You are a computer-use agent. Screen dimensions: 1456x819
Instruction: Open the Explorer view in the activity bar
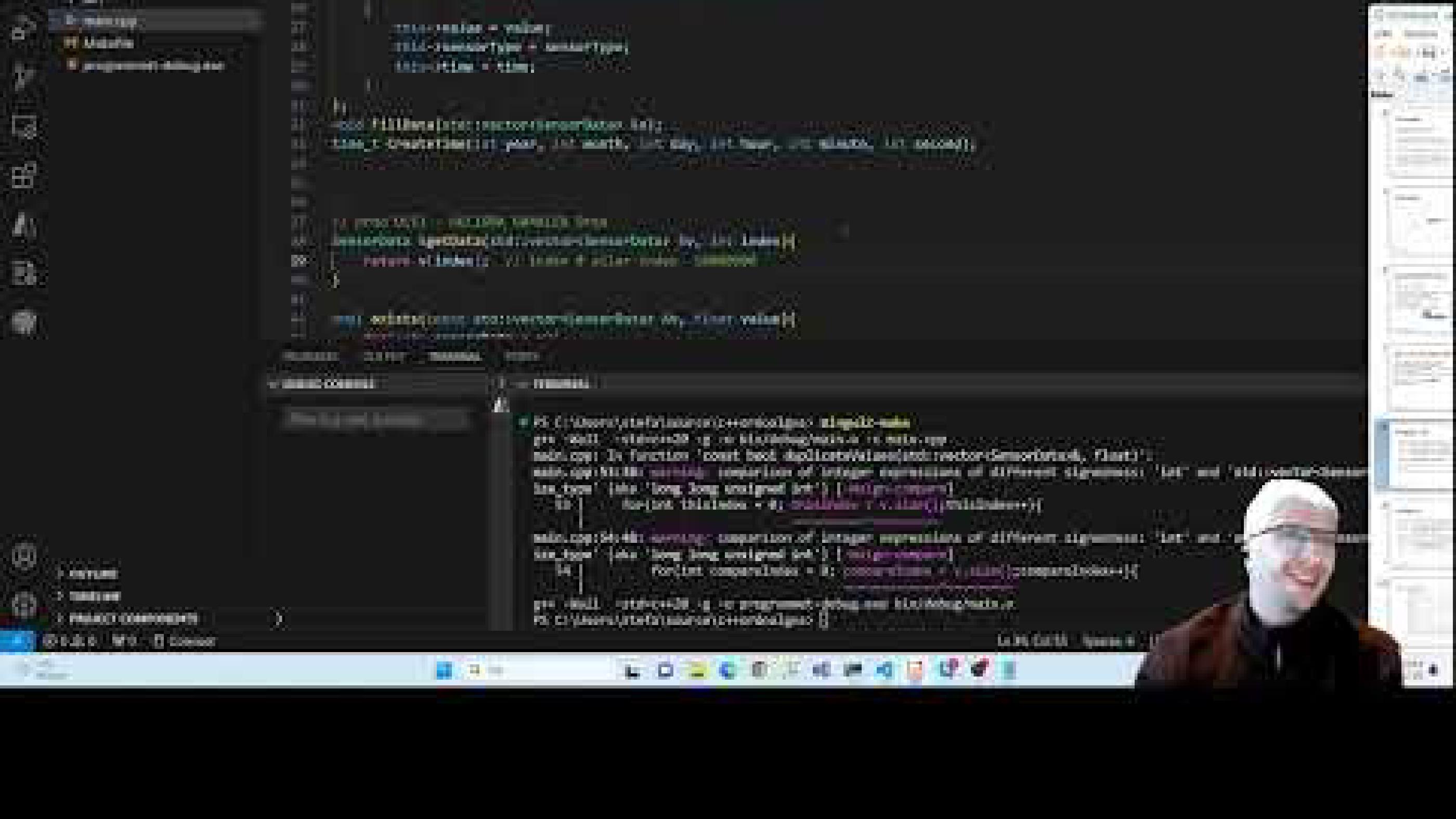(x=24, y=31)
